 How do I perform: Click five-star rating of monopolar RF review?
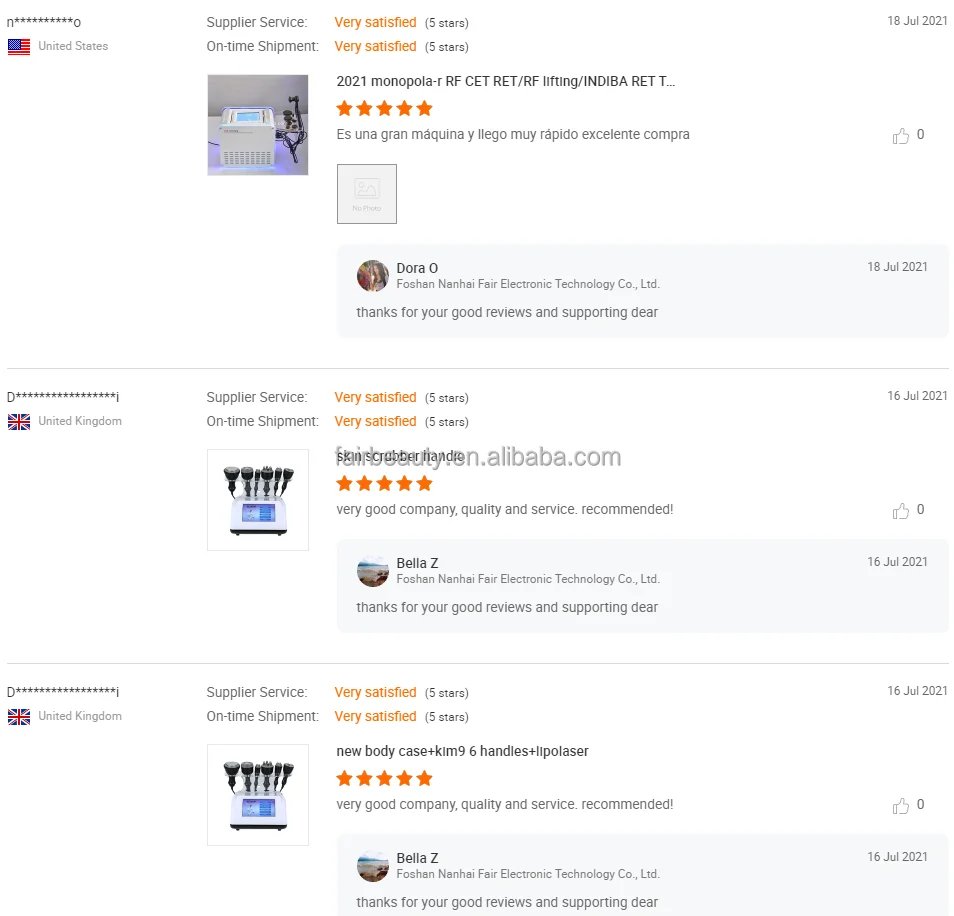(385, 109)
